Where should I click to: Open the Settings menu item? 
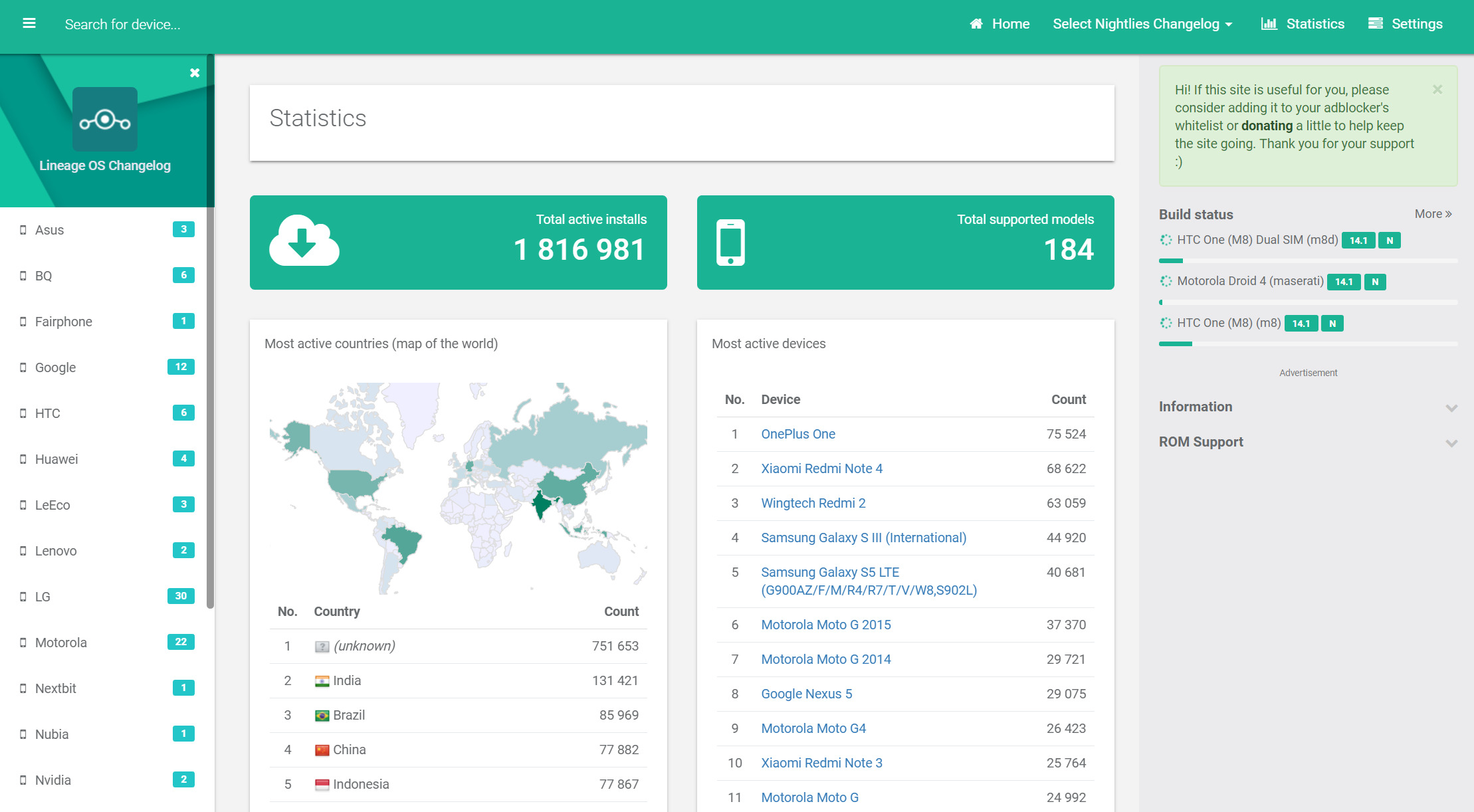click(1406, 24)
